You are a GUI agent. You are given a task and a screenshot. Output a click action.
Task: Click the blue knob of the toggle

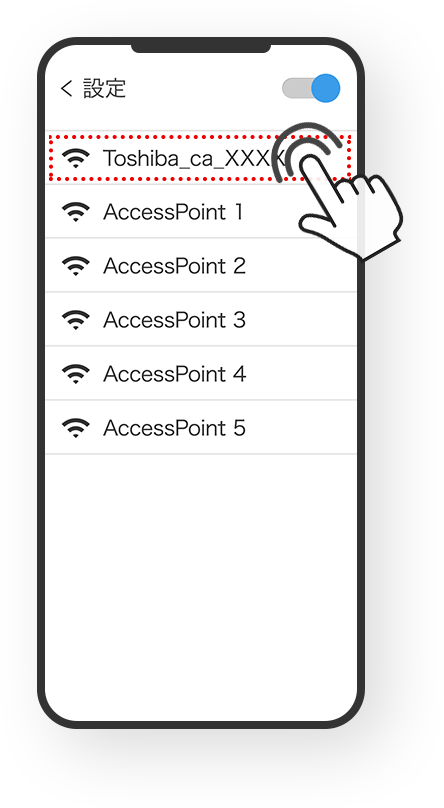click(326, 88)
